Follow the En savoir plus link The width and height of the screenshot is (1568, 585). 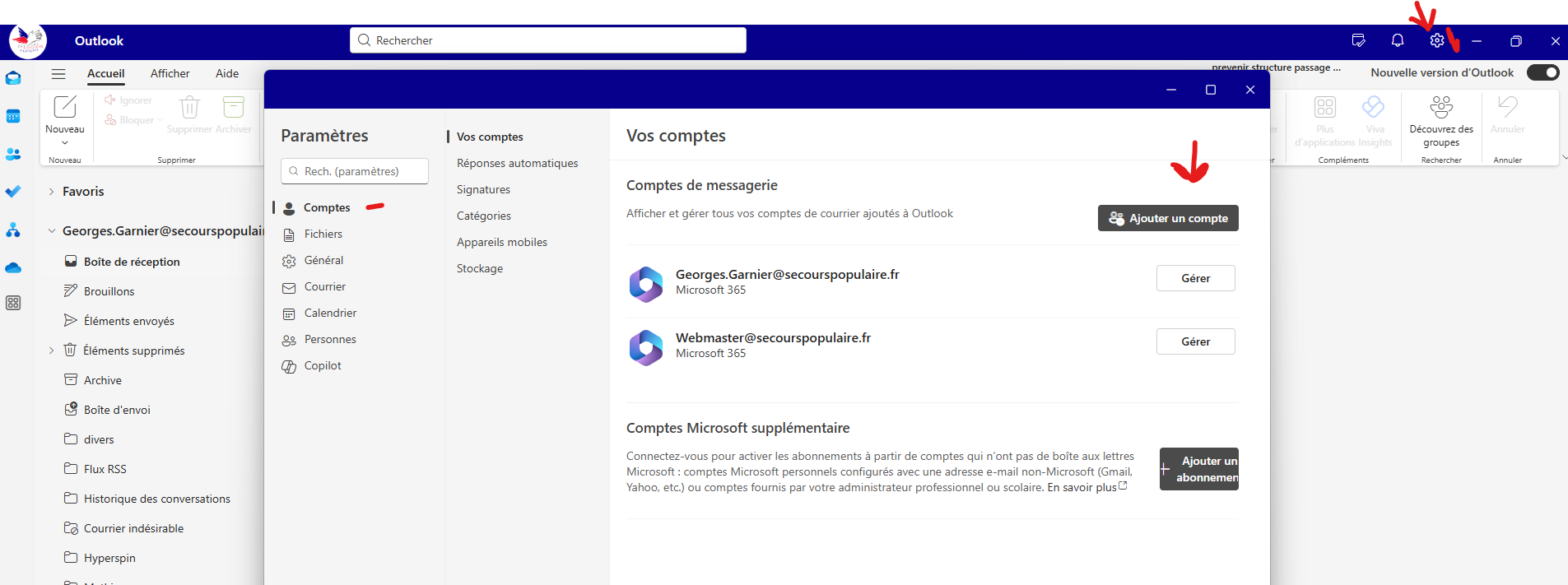coord(1087,487)
